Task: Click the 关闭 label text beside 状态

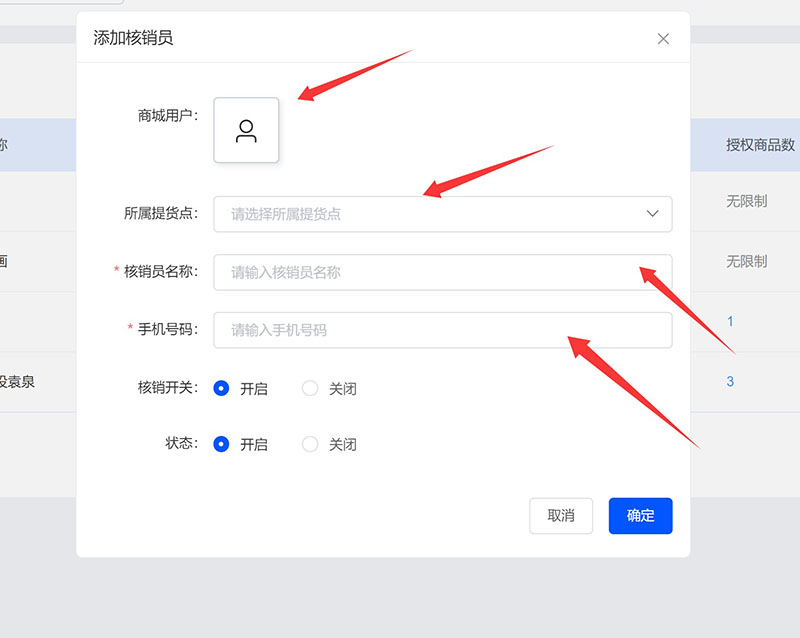Action: click(342, 445)
